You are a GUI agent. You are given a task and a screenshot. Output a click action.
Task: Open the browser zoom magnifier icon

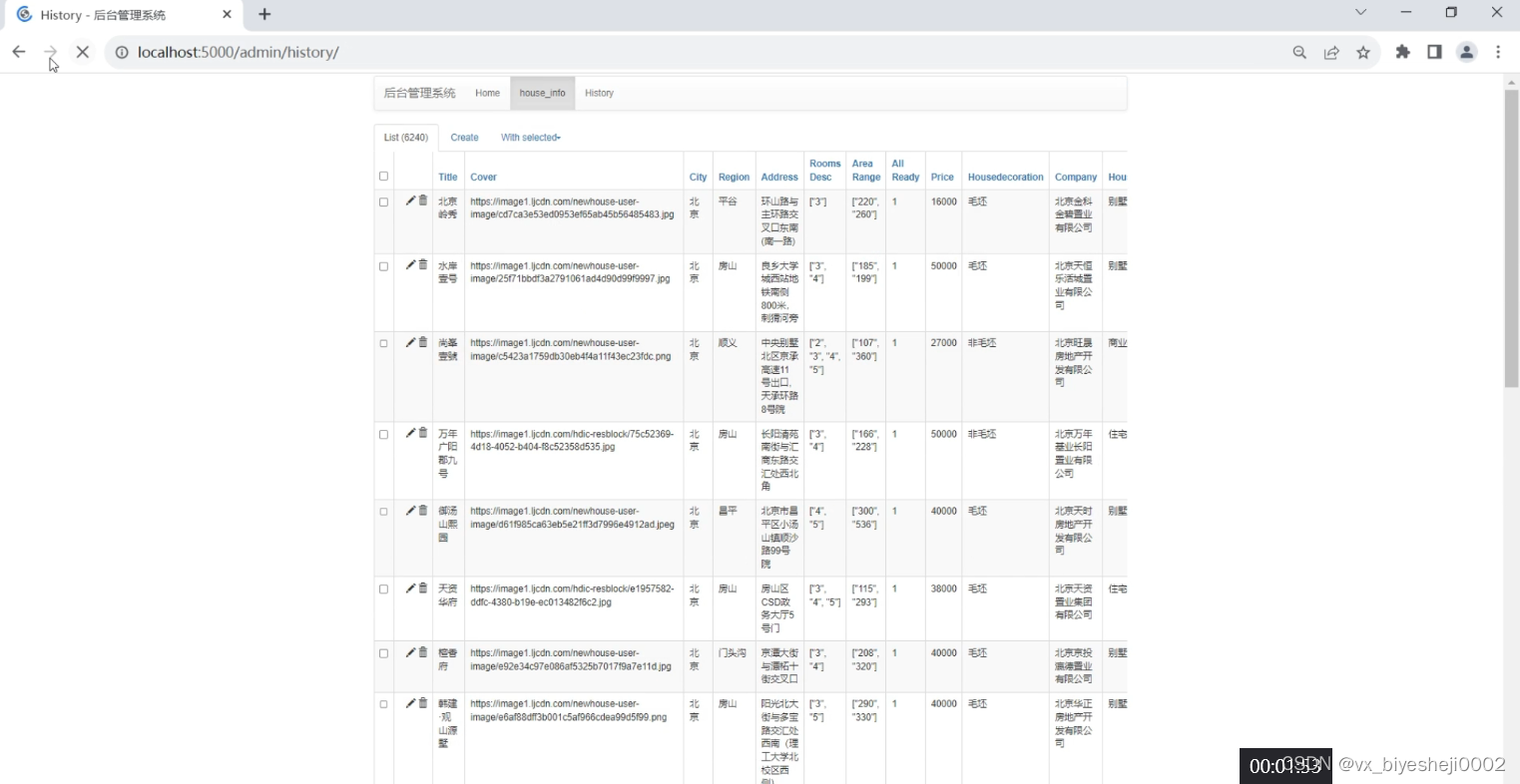point(1299,52)
